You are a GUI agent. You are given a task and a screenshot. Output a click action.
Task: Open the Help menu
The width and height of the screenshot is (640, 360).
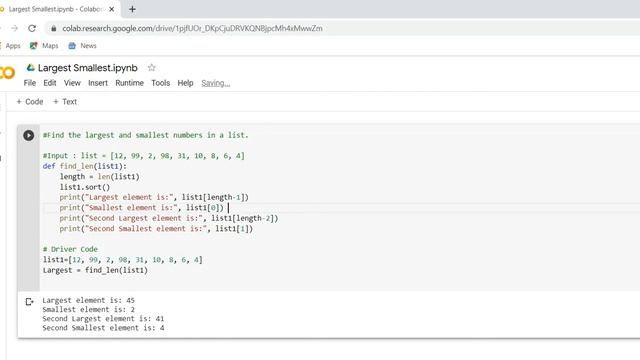click(x=185, y=83)
